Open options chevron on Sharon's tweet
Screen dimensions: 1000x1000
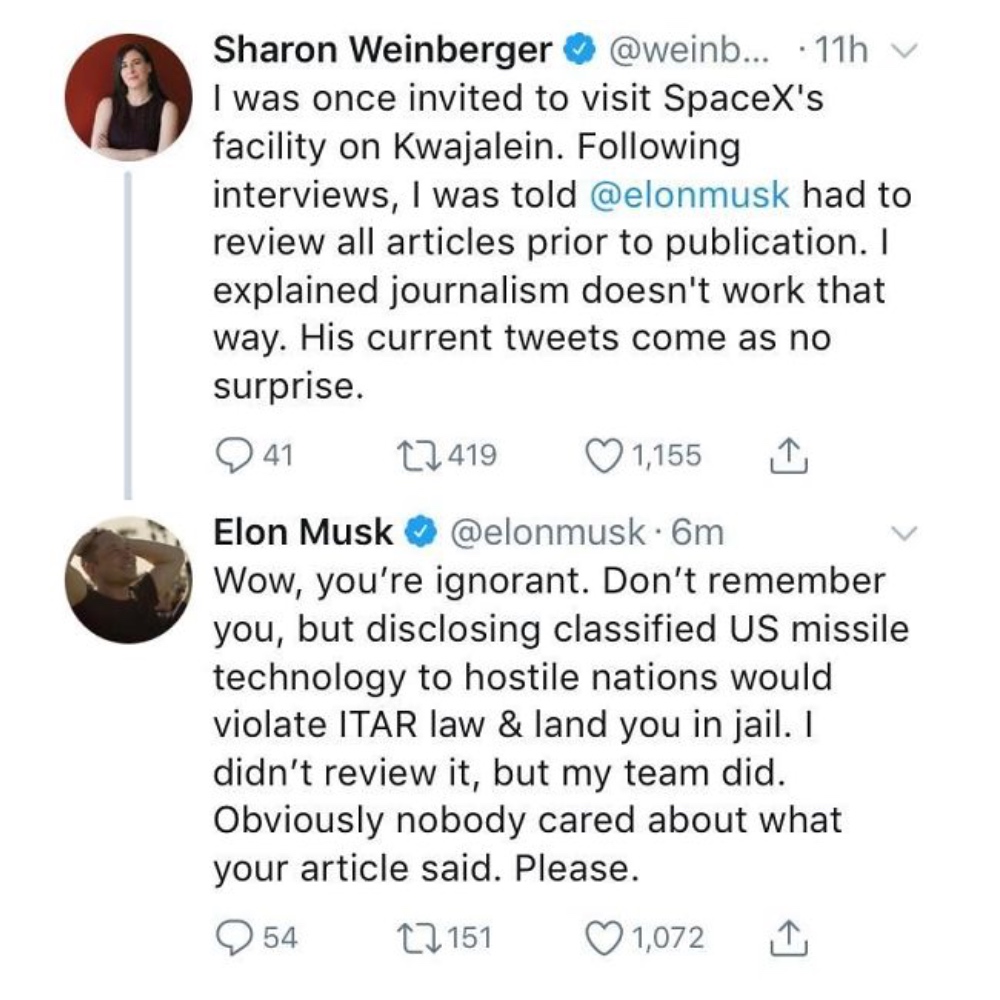click(904, 50)
